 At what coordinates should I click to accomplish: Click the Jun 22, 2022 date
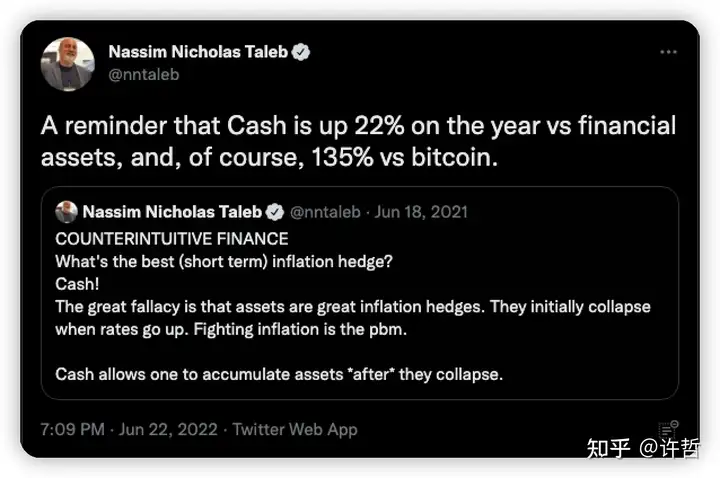tap(167, 429)
